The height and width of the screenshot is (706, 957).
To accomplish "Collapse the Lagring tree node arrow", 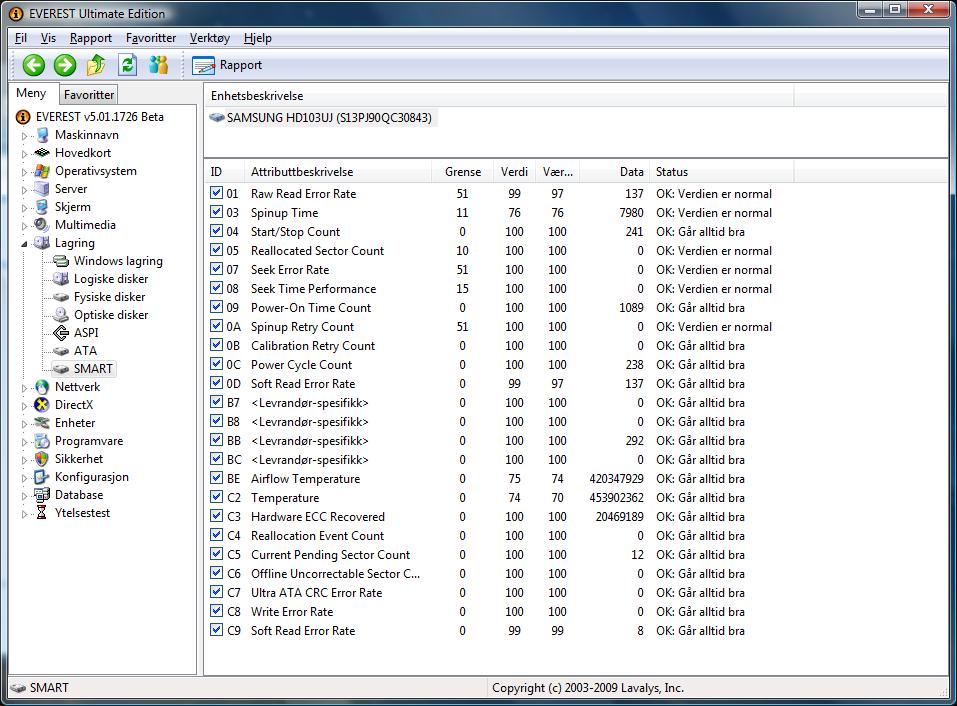I will click(24, 243).
